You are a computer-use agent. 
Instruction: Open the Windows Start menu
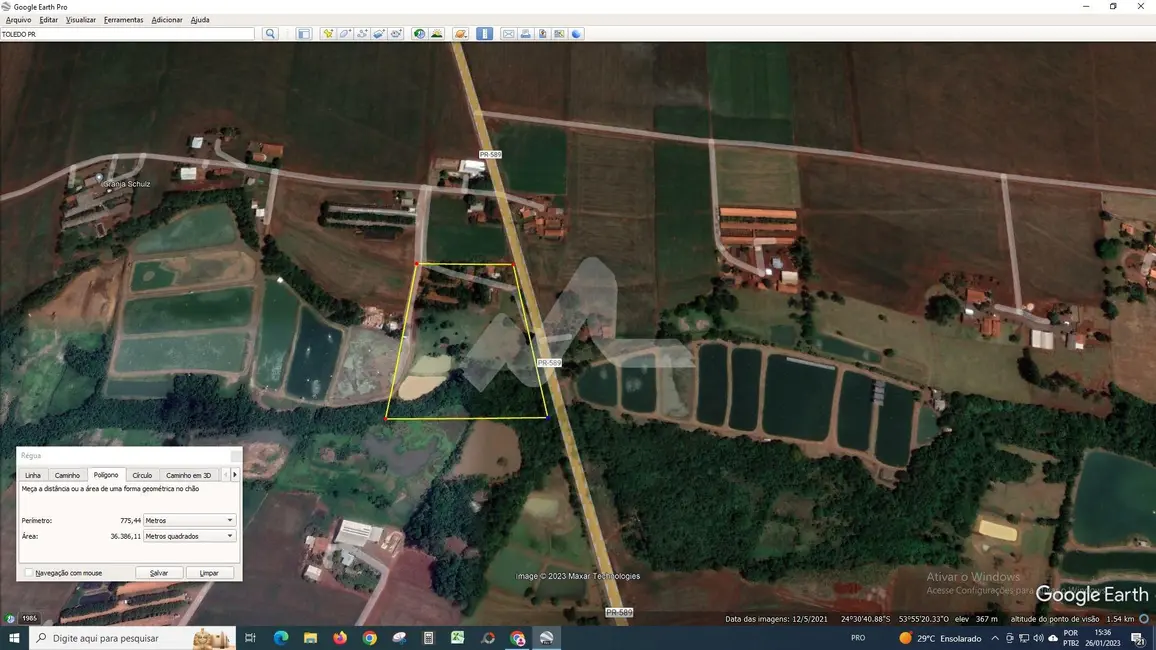pyautogui.click(x=14, y=638)
